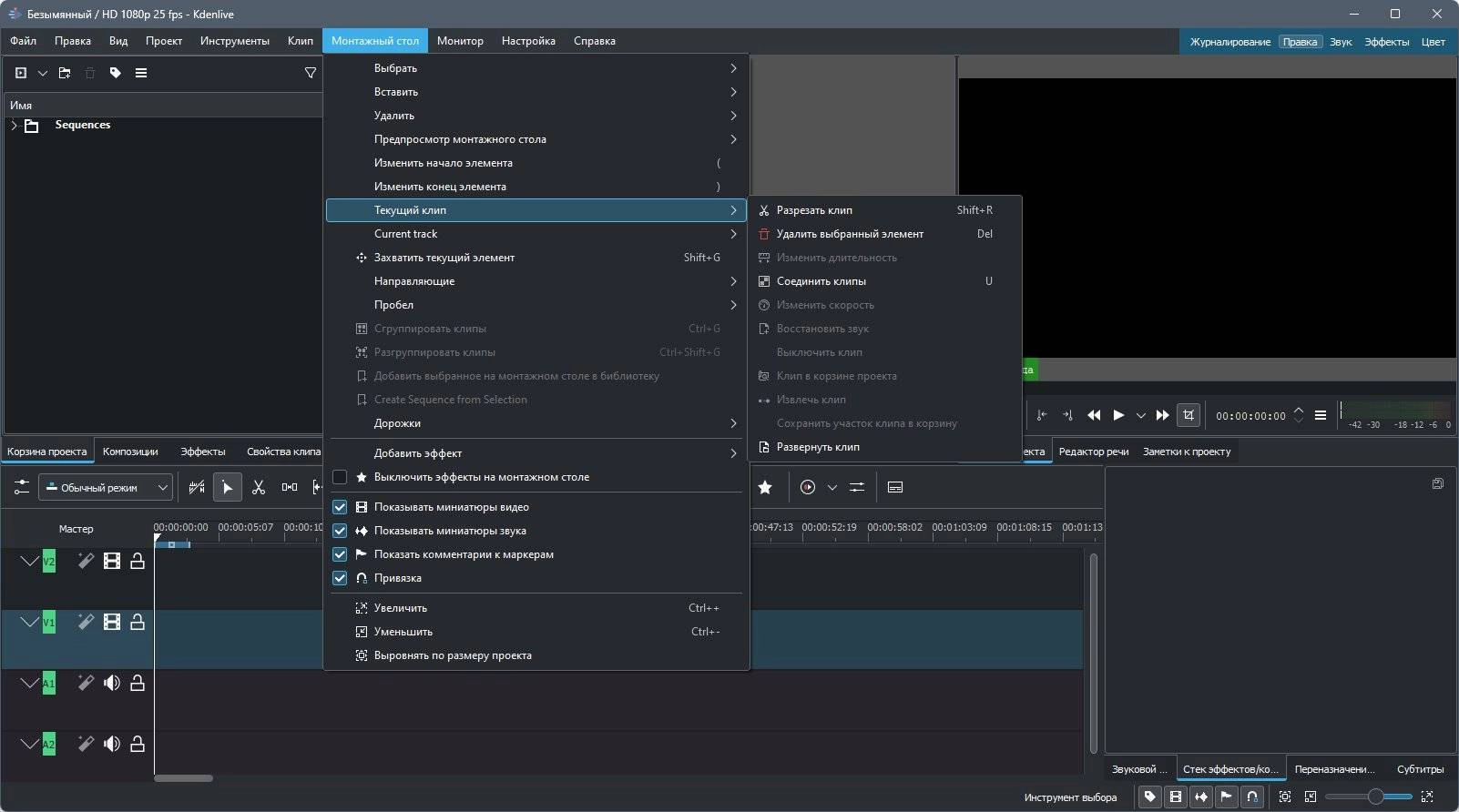Hide video on track V2 film icon
The image size is (1459, 812).
[x=112, y=561]
